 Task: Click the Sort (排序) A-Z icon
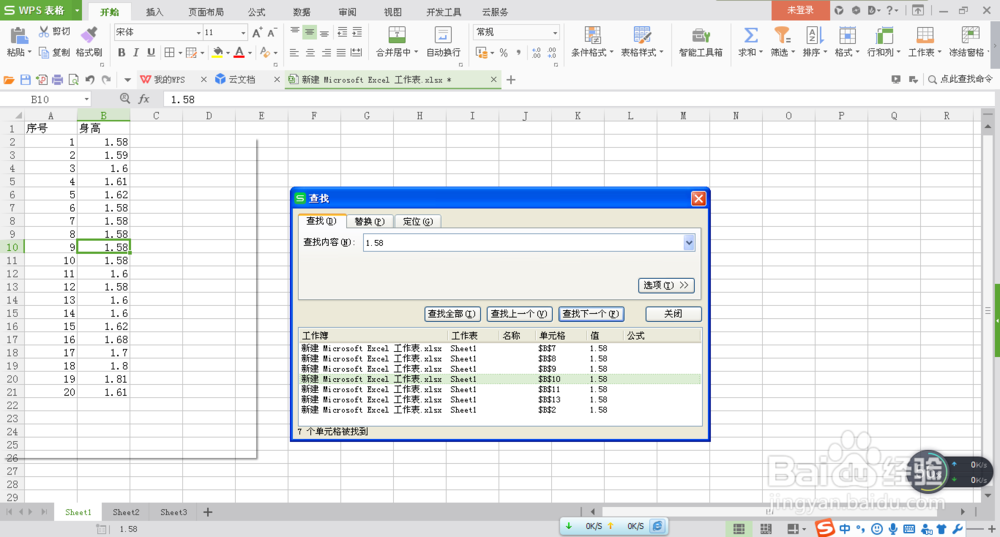point(813,34)
